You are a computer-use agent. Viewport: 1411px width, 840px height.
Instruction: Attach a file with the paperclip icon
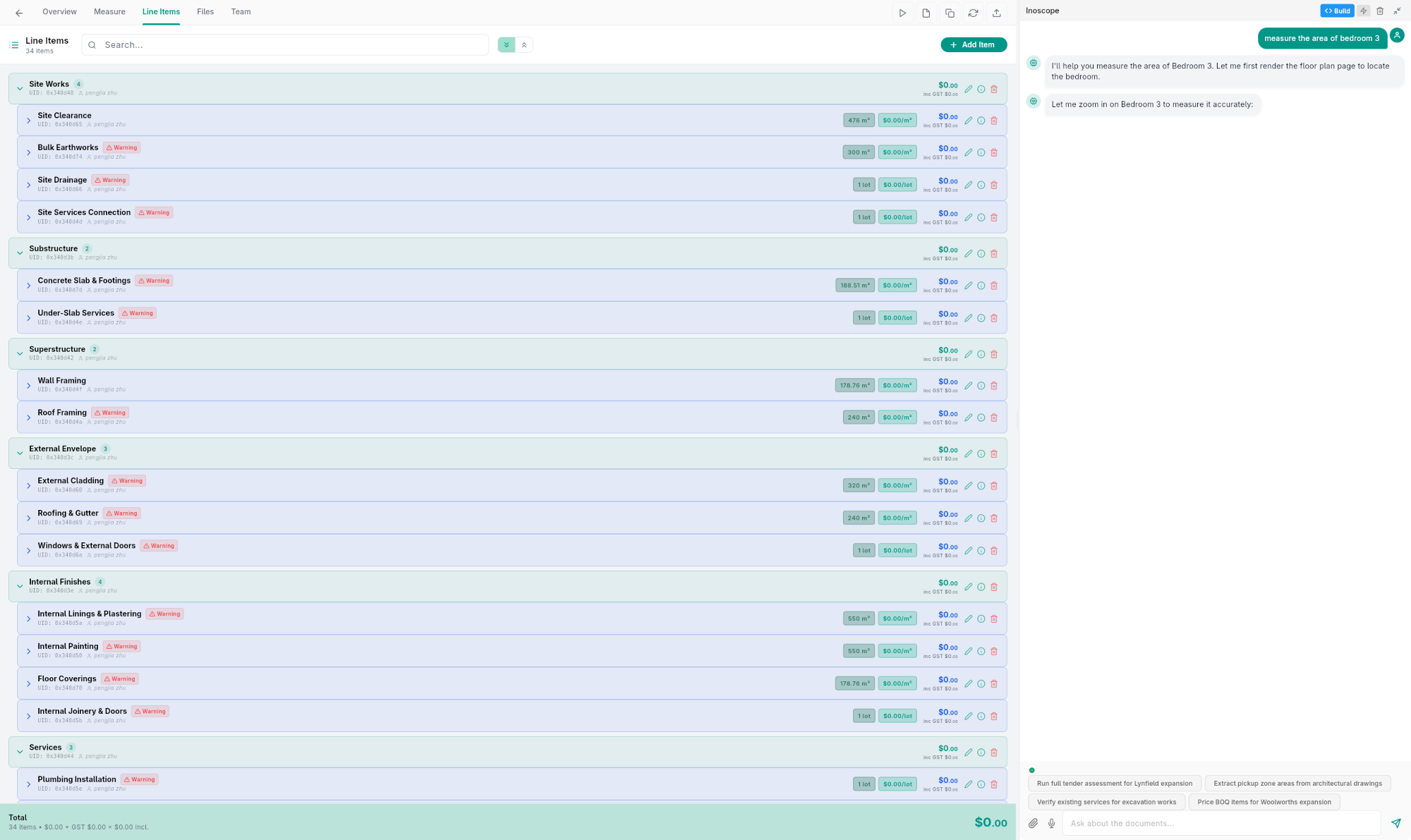[1034, 823]
